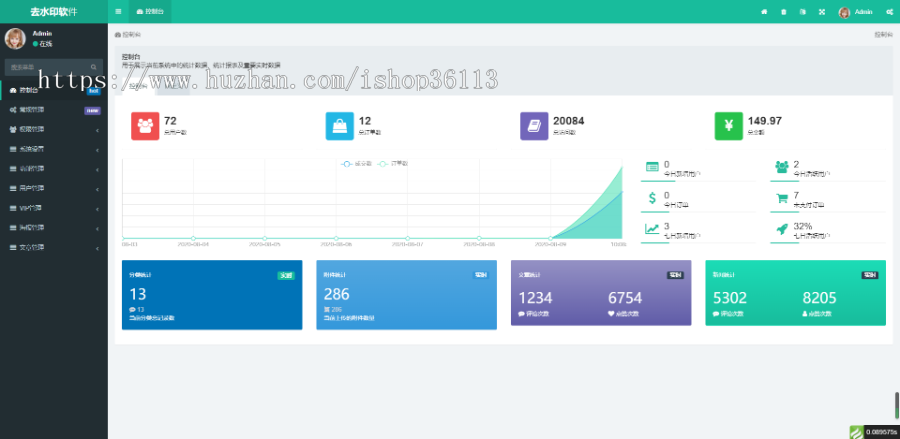Click the search magnifier in the sidebar
This screenshot has width=900, height=439.
click(x=94, y=67)
